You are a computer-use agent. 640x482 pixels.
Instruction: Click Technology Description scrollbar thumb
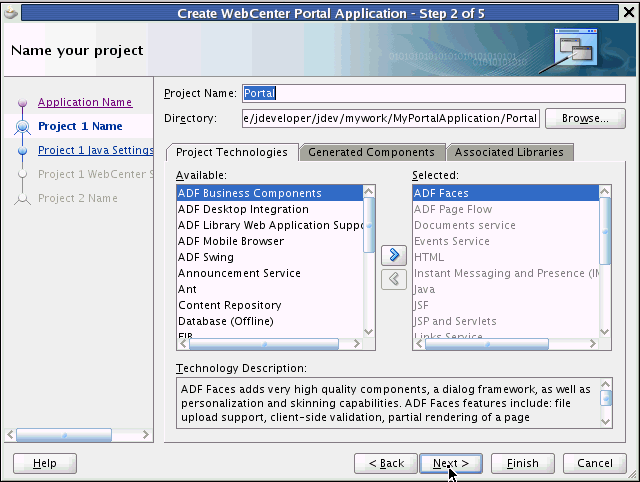(606, 398)
